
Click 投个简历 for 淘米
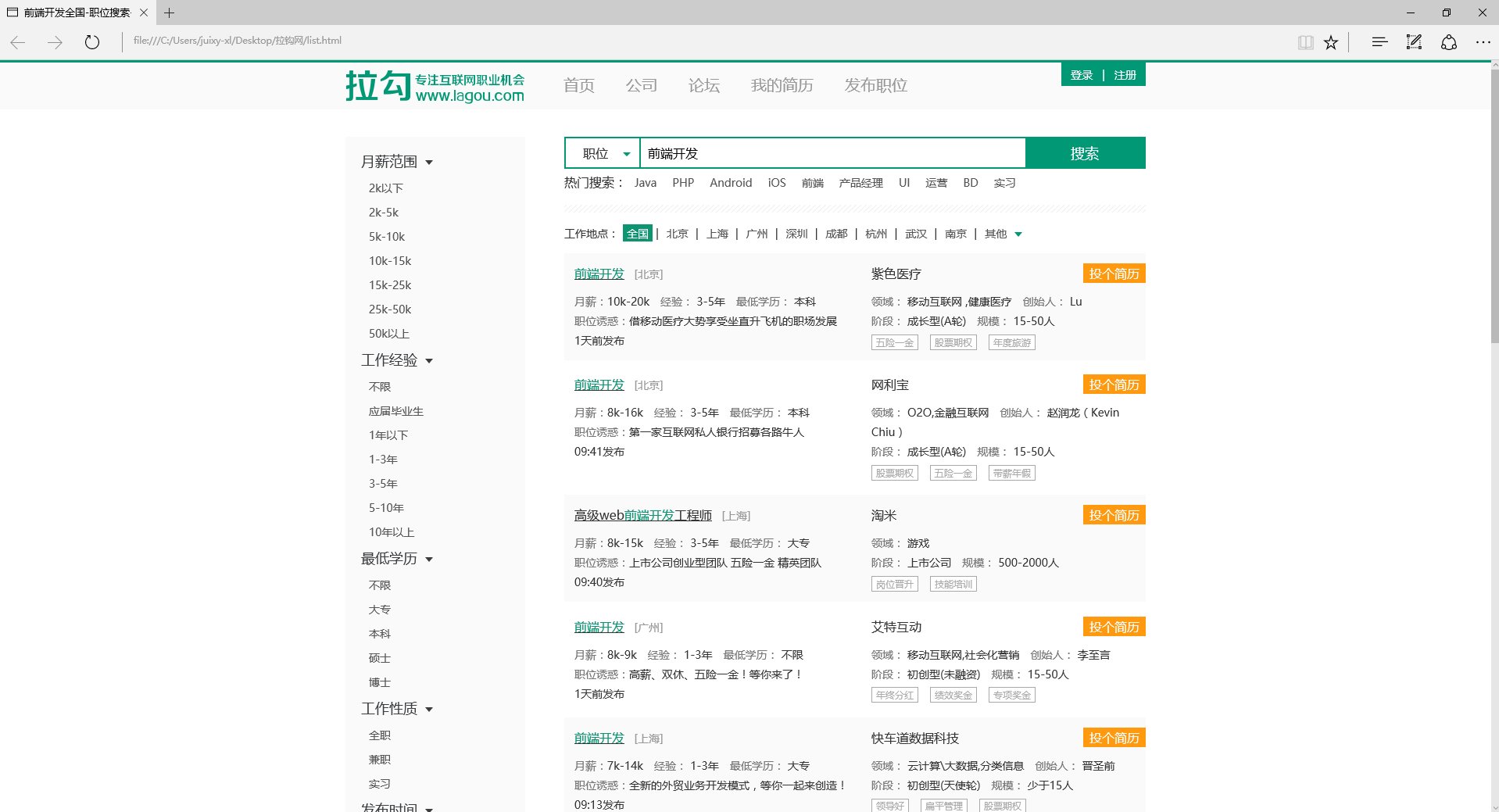(x=1114, y=515)
